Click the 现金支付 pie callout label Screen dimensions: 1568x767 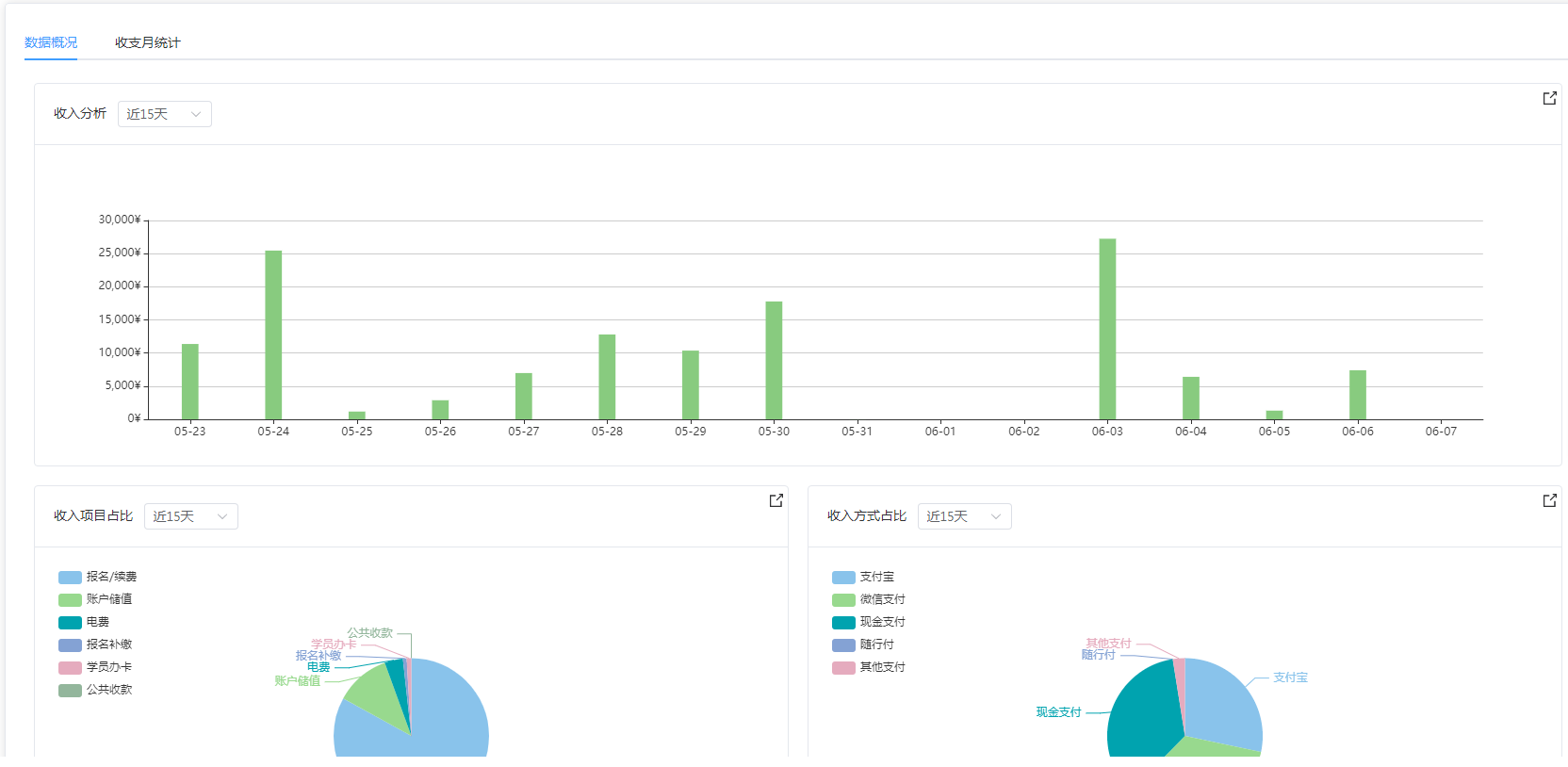pos(1059,712)
